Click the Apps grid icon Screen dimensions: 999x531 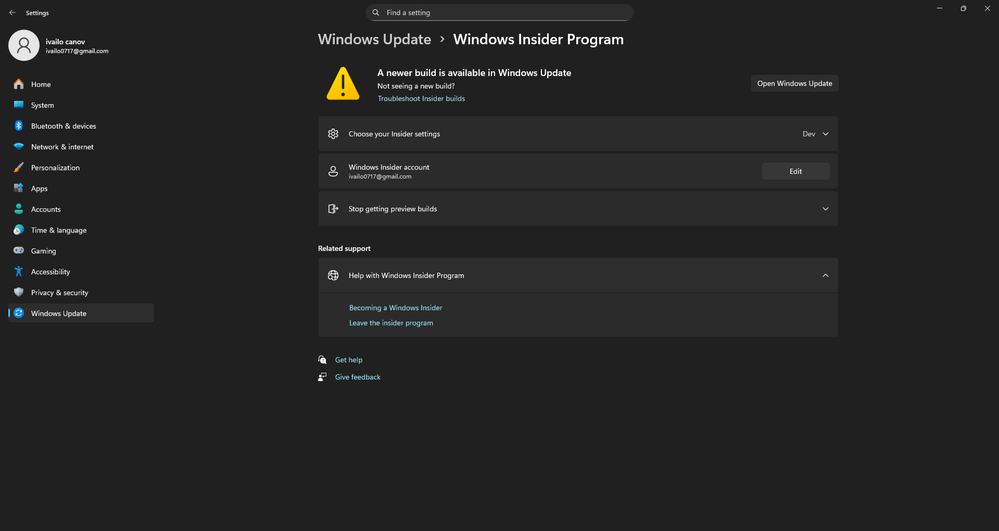coord(18,188)
